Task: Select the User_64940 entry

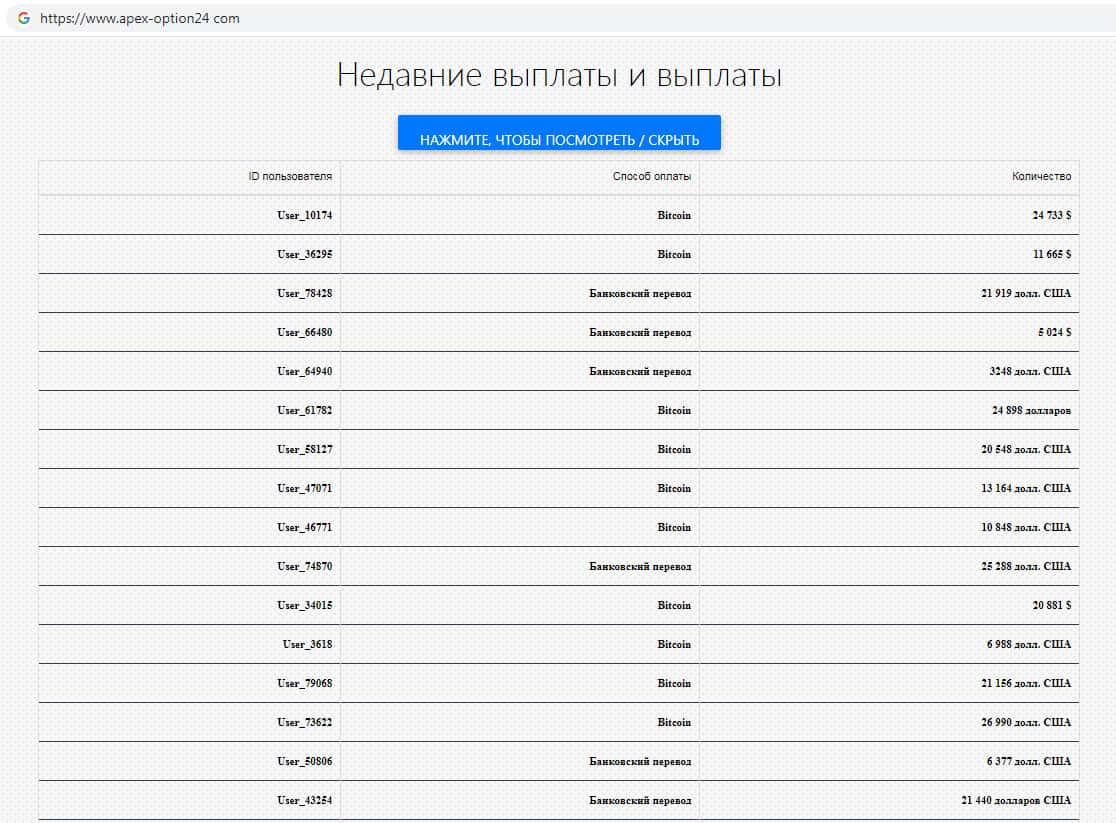Action: point(304,372)
